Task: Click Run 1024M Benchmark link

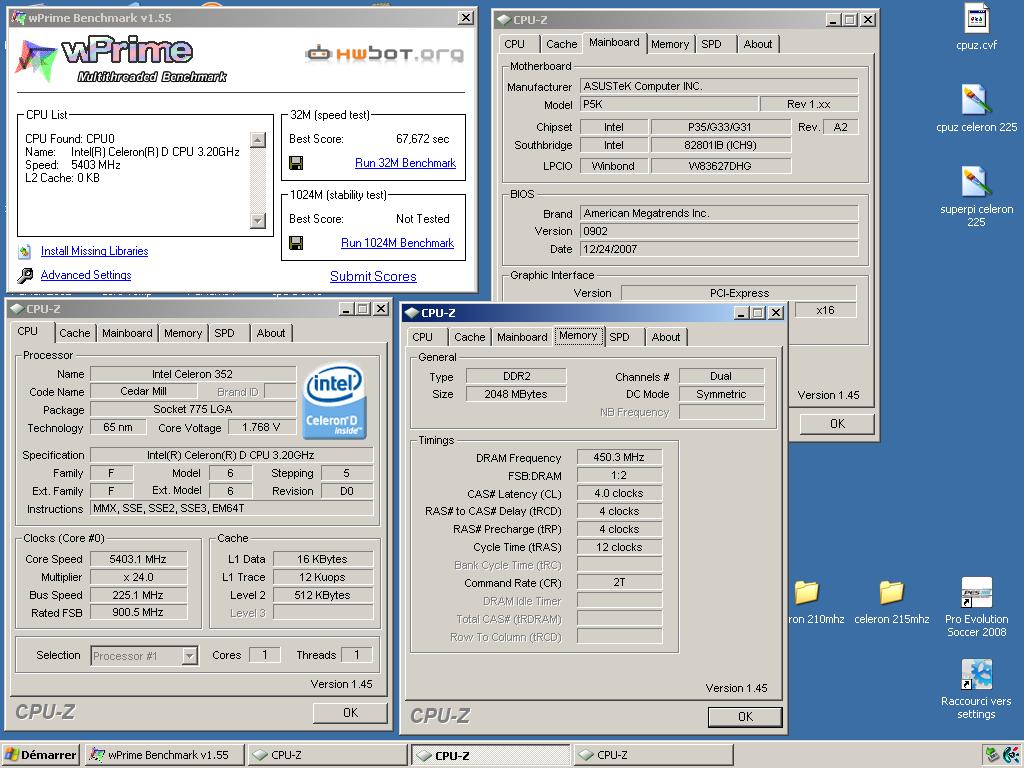Action: (x=397, y=243)
